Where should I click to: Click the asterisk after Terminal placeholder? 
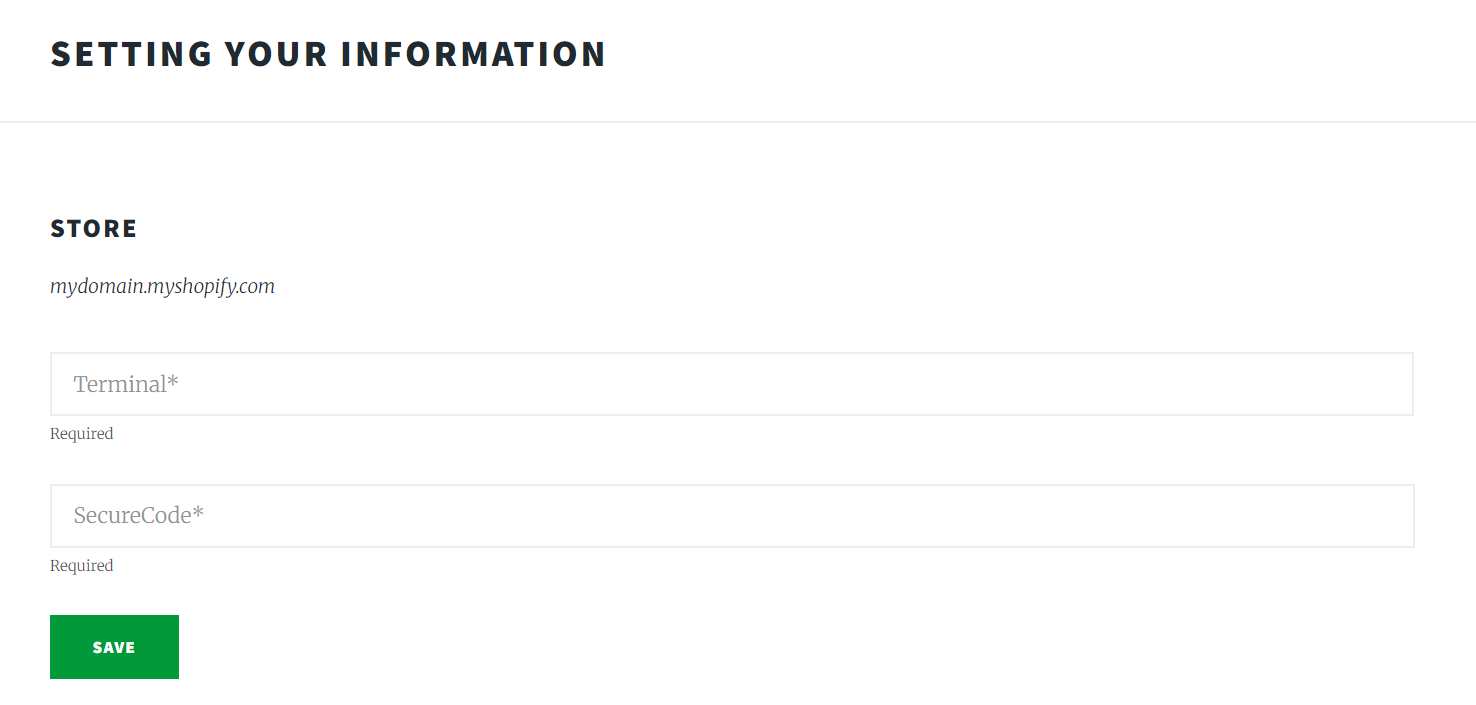coord(173,381)
